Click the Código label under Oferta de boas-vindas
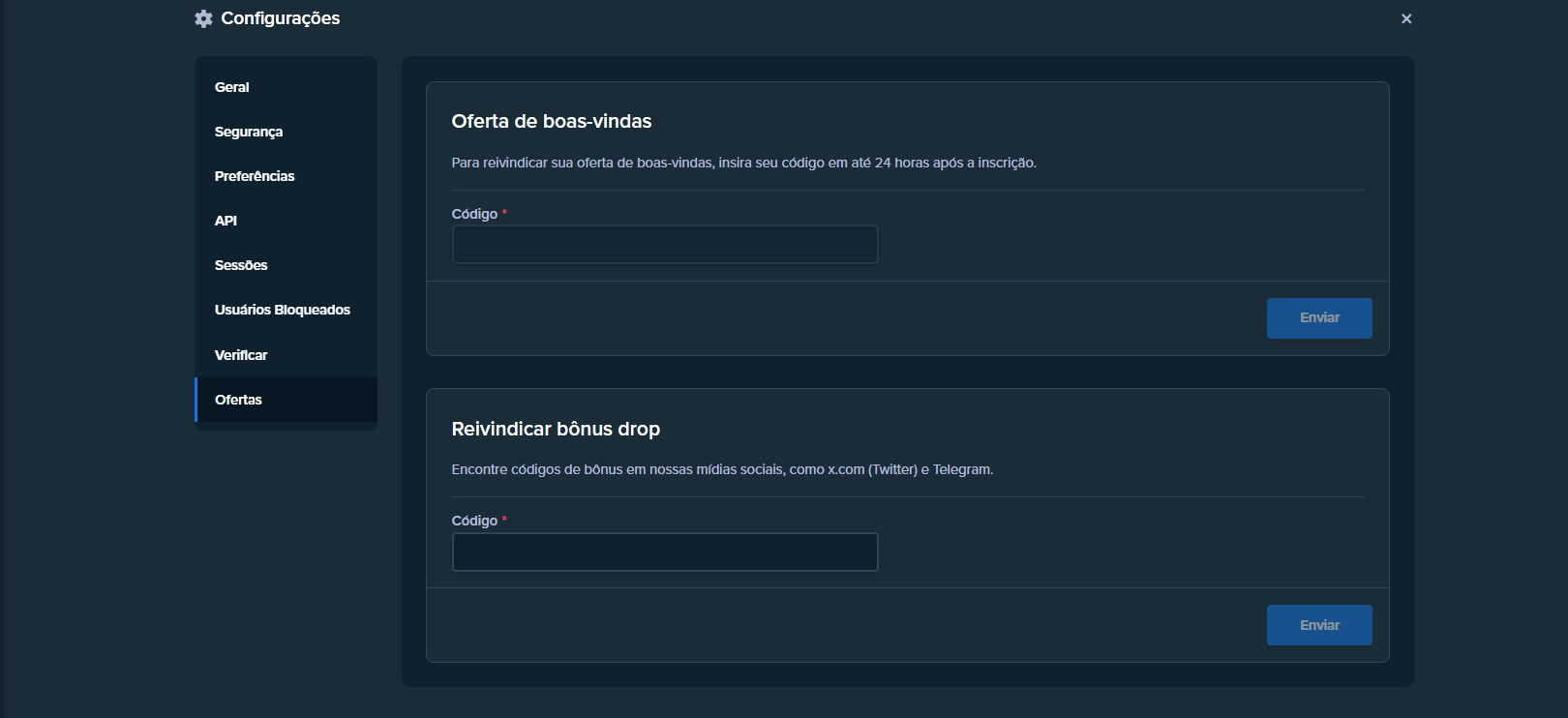Image resolution: width=1568 pixels, height=718 pixels. pyautogui.click(x=474, y=214)
